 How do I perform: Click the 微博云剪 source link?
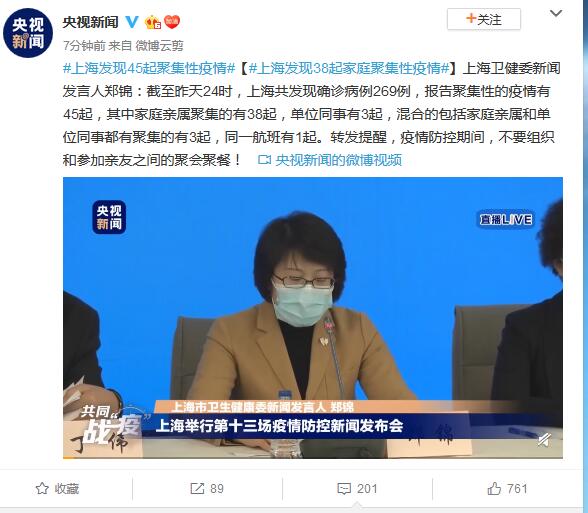159,46
